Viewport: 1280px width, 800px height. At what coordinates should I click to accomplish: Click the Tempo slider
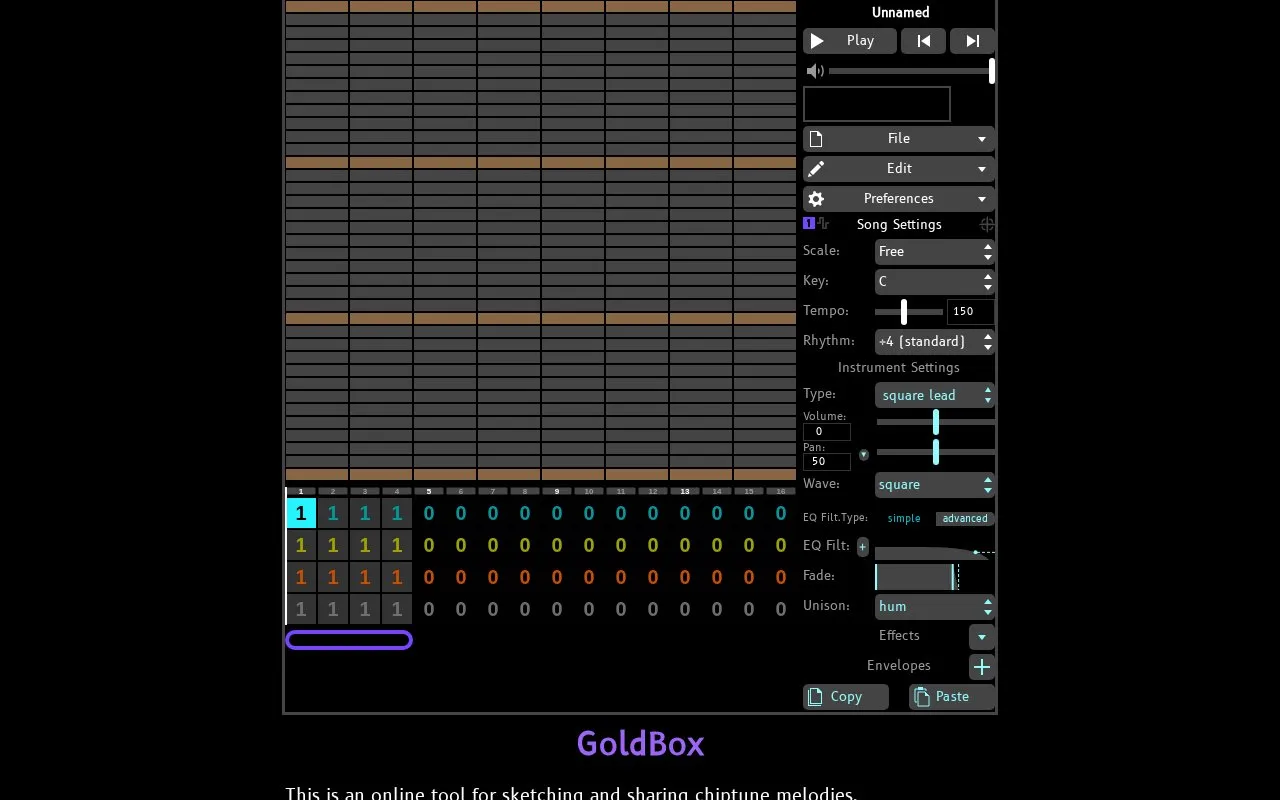[909, 312]
